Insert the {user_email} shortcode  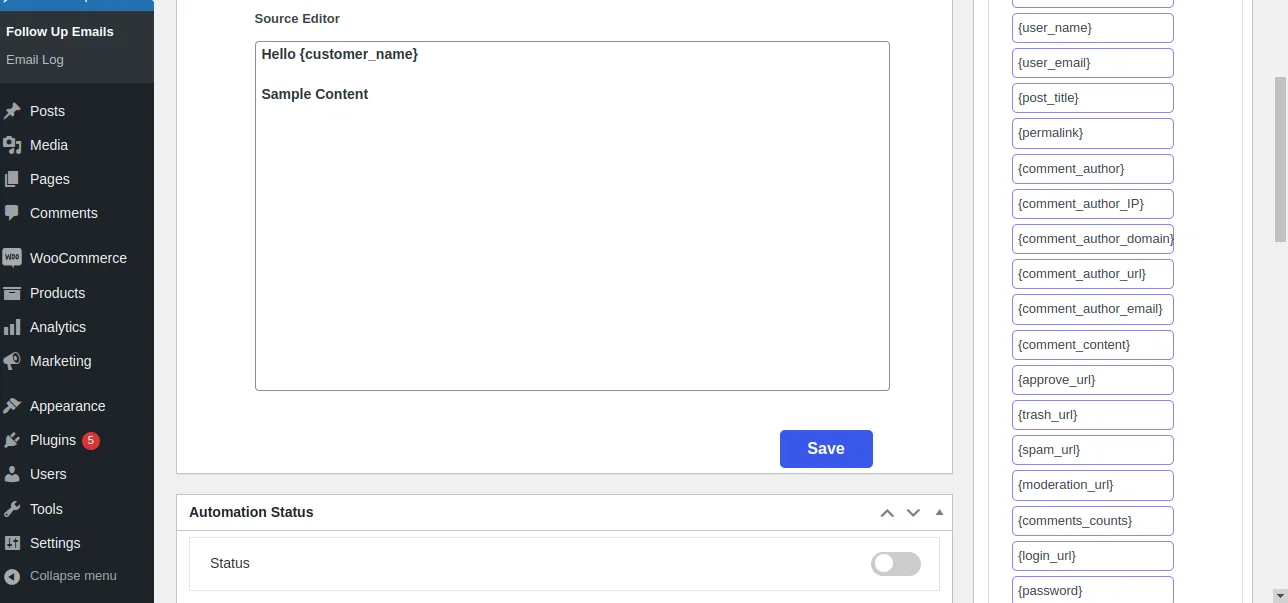click(1092, 63)
